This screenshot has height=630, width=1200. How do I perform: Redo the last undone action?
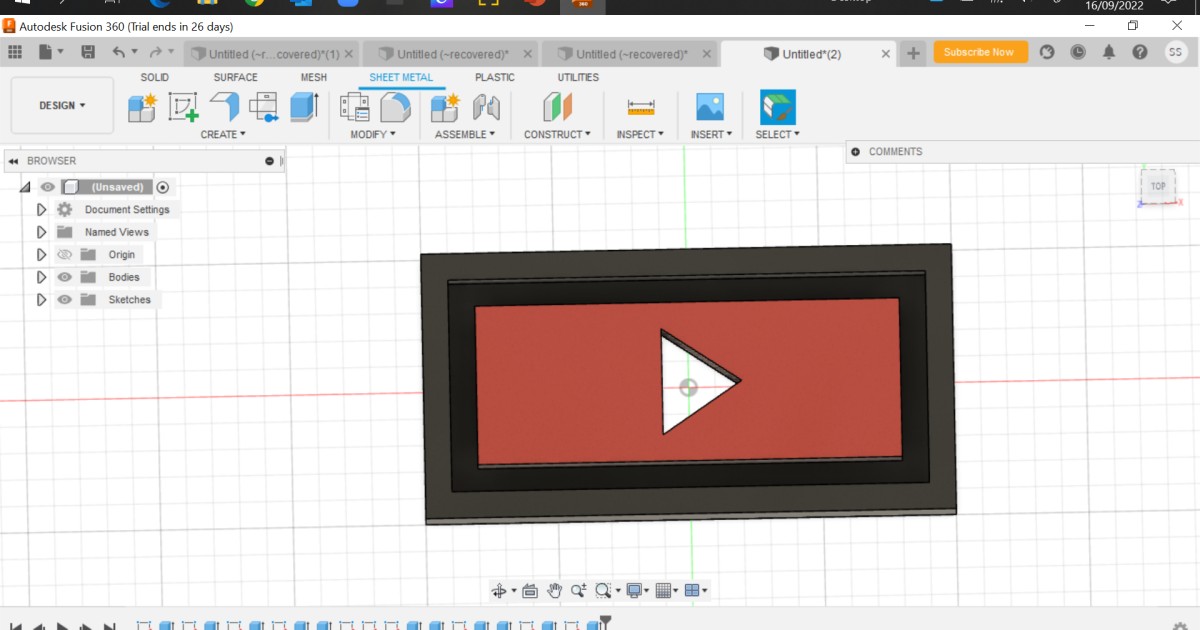156,52
